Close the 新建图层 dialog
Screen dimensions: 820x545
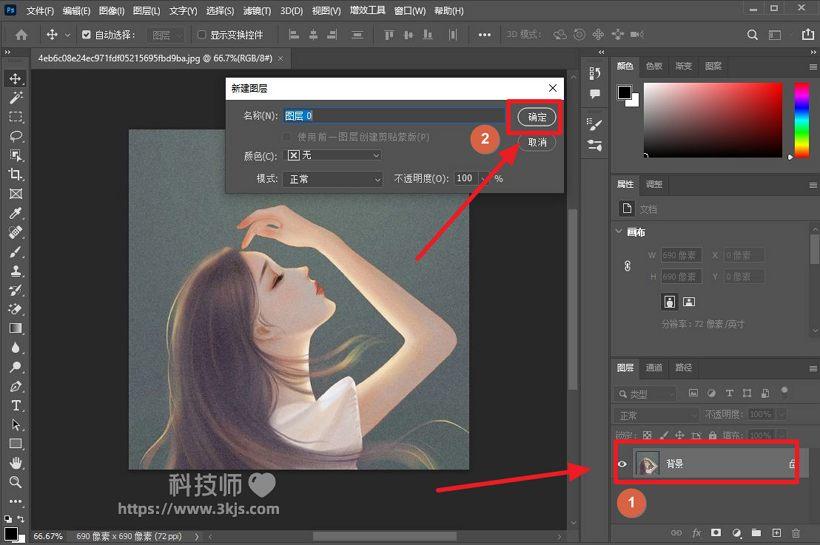pyautogui.click(x=553, y=88)
